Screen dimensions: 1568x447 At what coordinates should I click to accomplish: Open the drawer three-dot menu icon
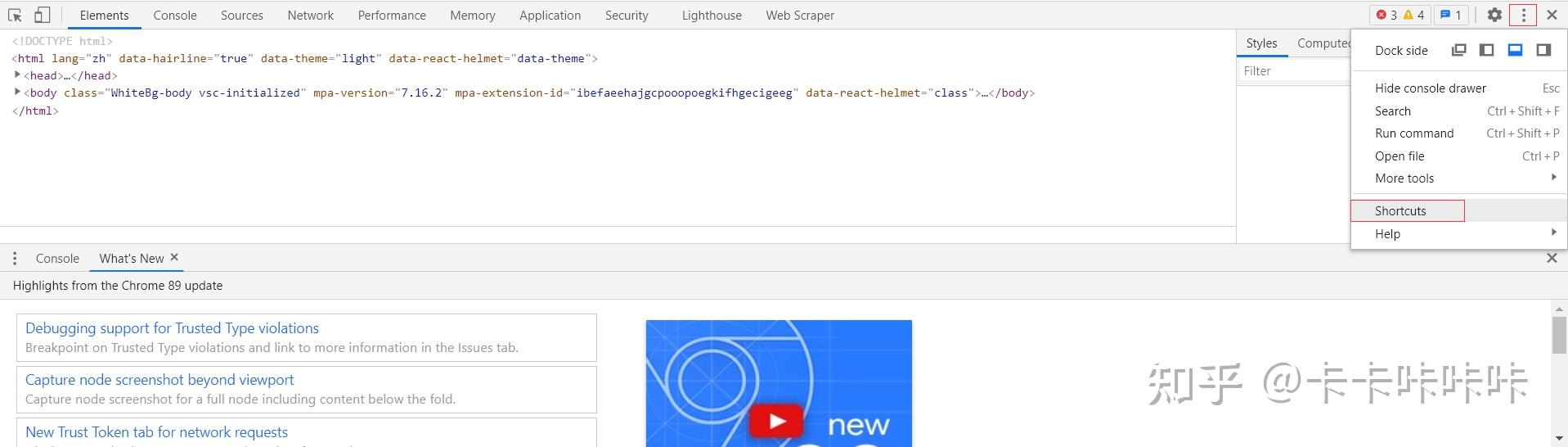(15, 259)
